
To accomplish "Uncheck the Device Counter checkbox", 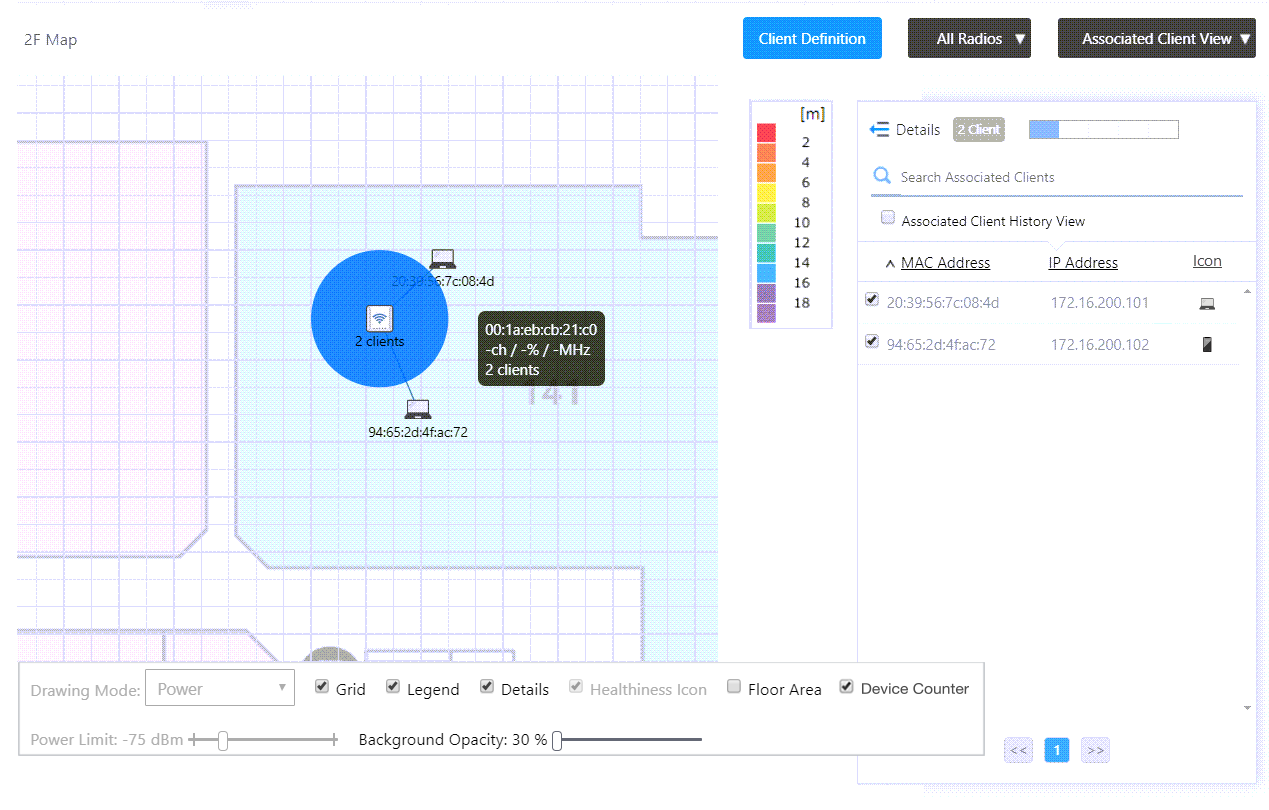I will [x=846, y=687].
